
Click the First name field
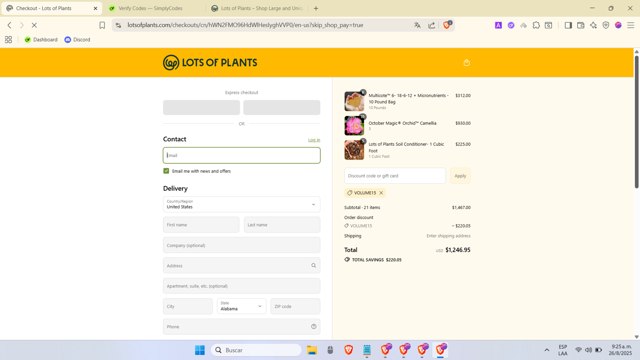pos(201,225)
